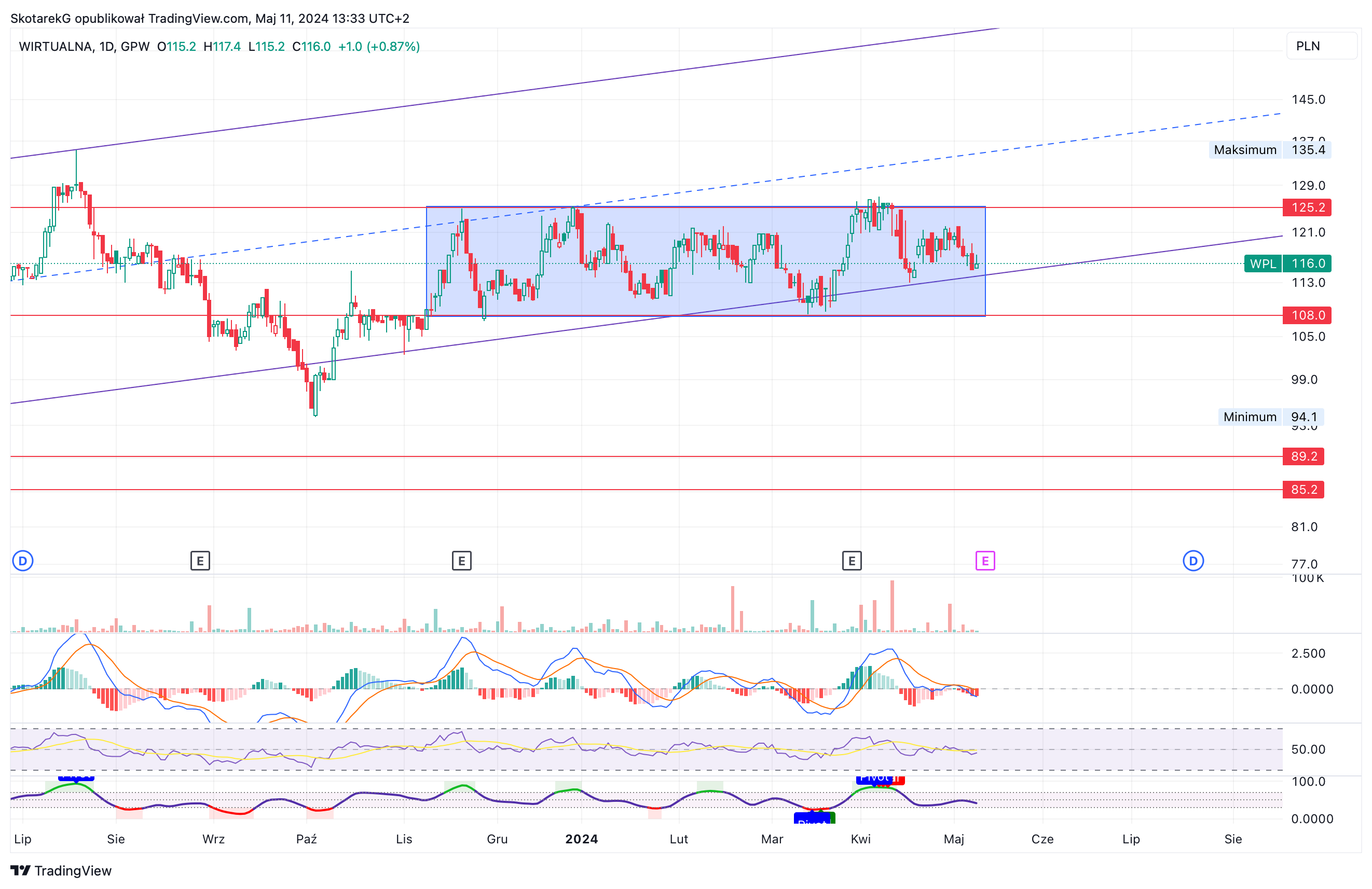Click the green WPL ticker tag
Screen dimensions: 1372x889
pyautogui.click(x=1263, y=264)
